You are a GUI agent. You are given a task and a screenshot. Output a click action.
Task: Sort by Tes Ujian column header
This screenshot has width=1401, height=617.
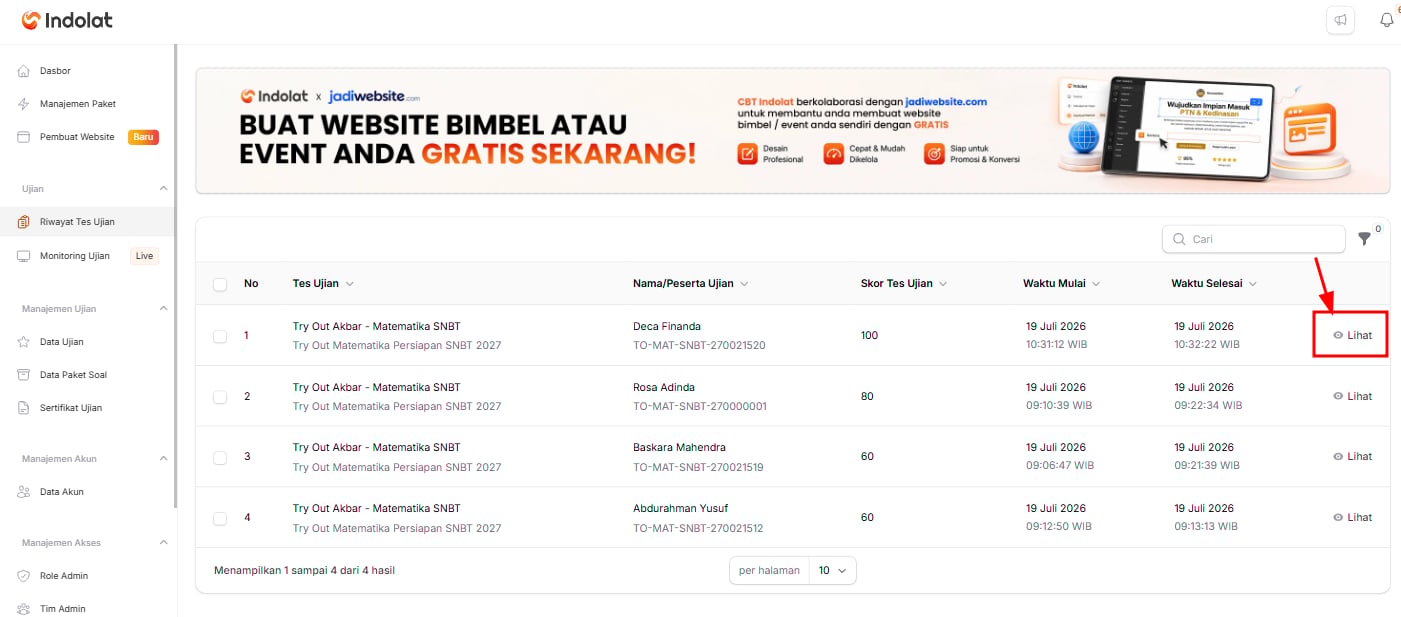point(323,284)
